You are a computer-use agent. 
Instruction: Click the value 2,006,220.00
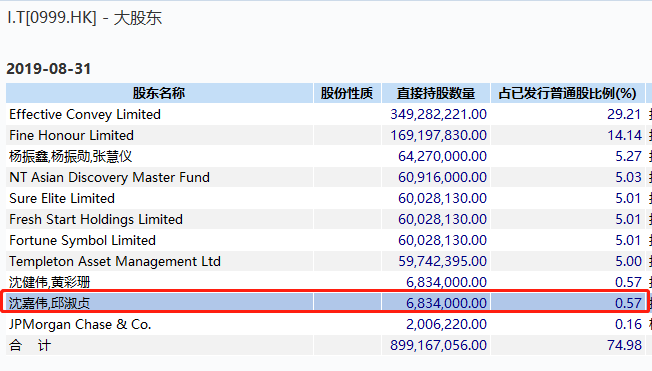pyautogui.click(x=446, y=324)
